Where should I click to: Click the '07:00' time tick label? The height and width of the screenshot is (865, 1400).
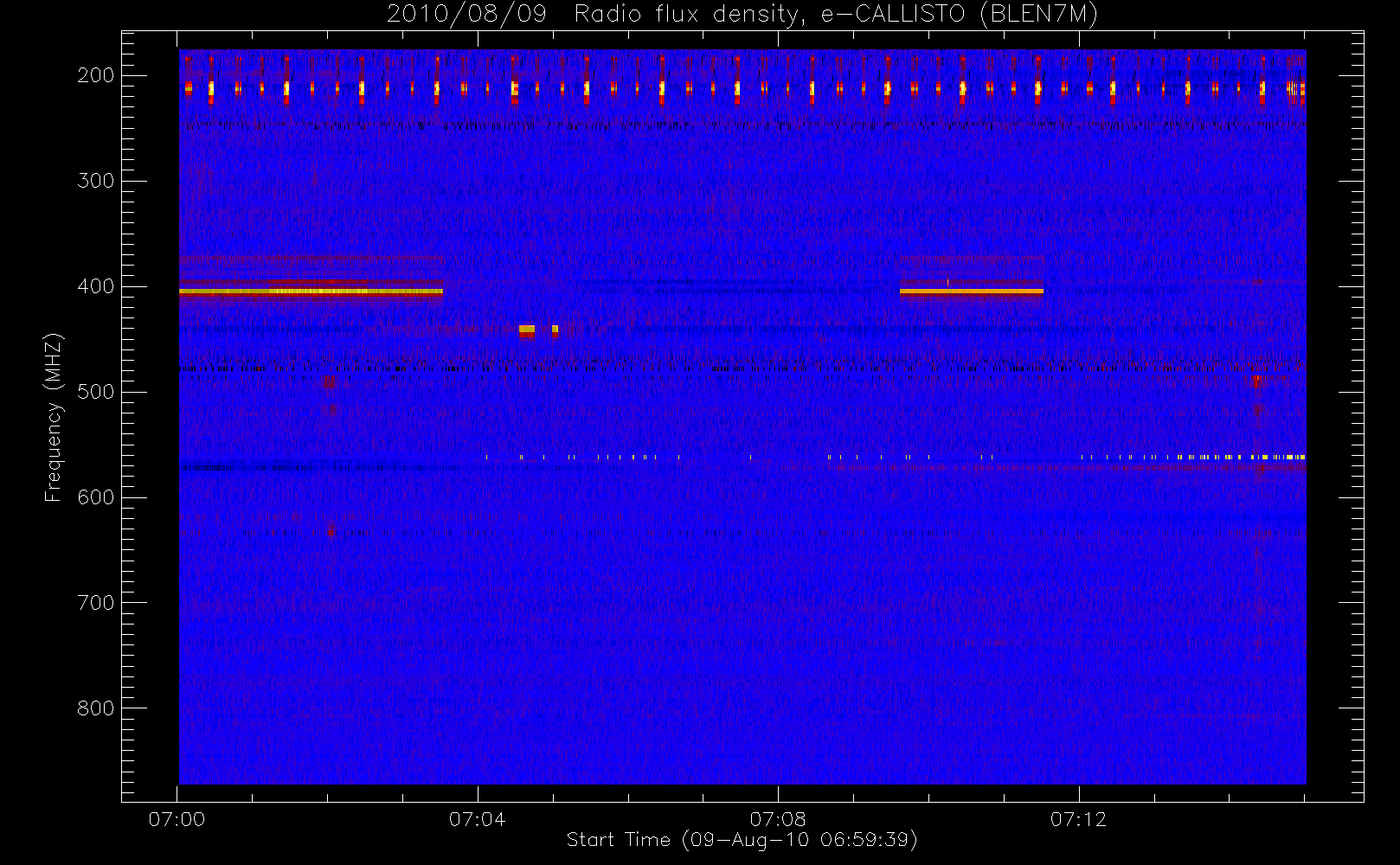(x=177, y=819)
